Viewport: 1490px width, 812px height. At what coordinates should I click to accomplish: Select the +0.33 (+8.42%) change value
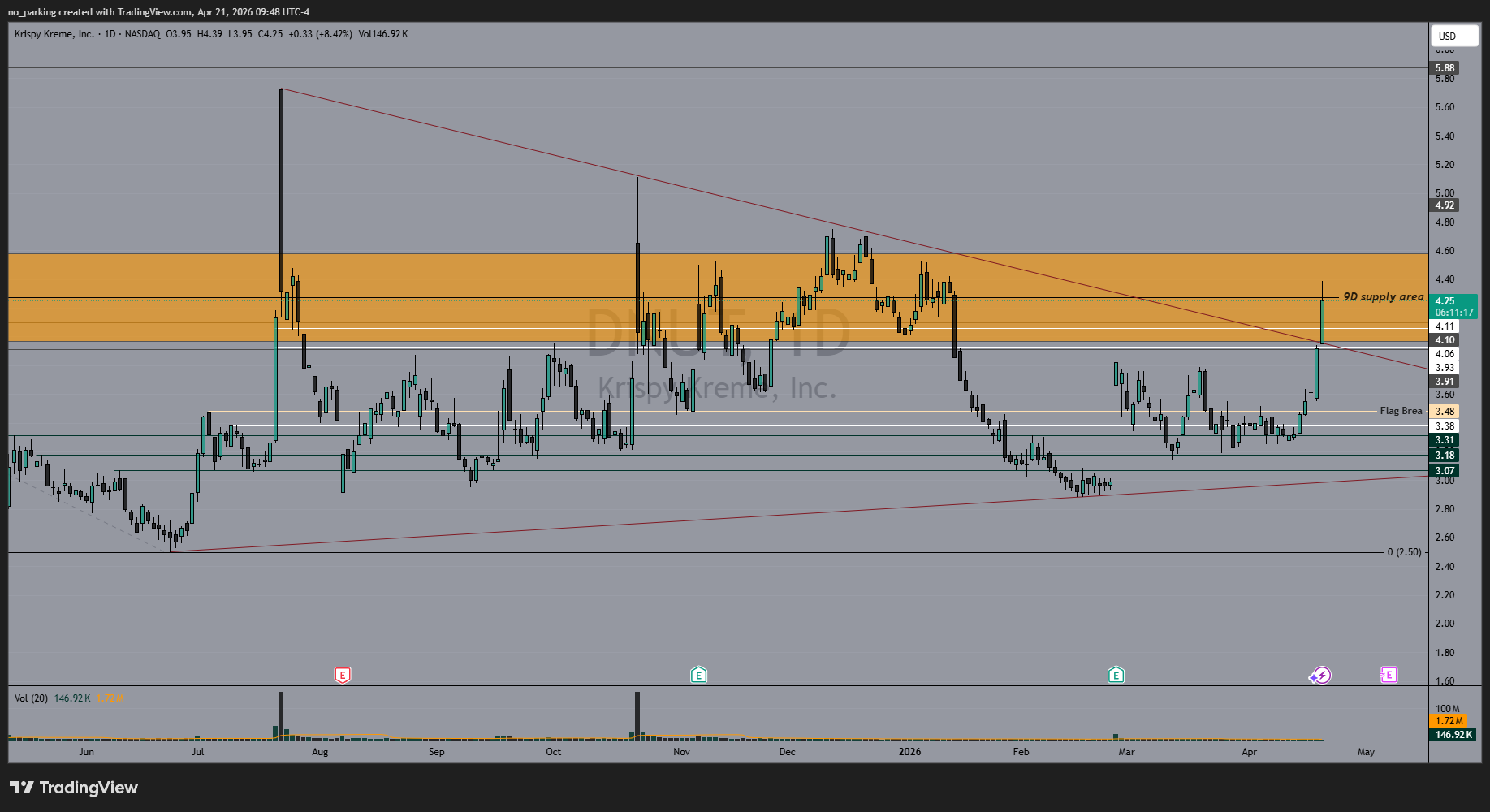pos(320,34)
